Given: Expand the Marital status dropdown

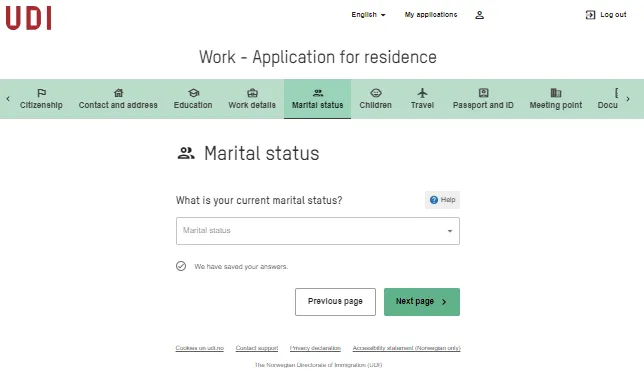Looking at the screenshot, I should [x=317, y=231].
